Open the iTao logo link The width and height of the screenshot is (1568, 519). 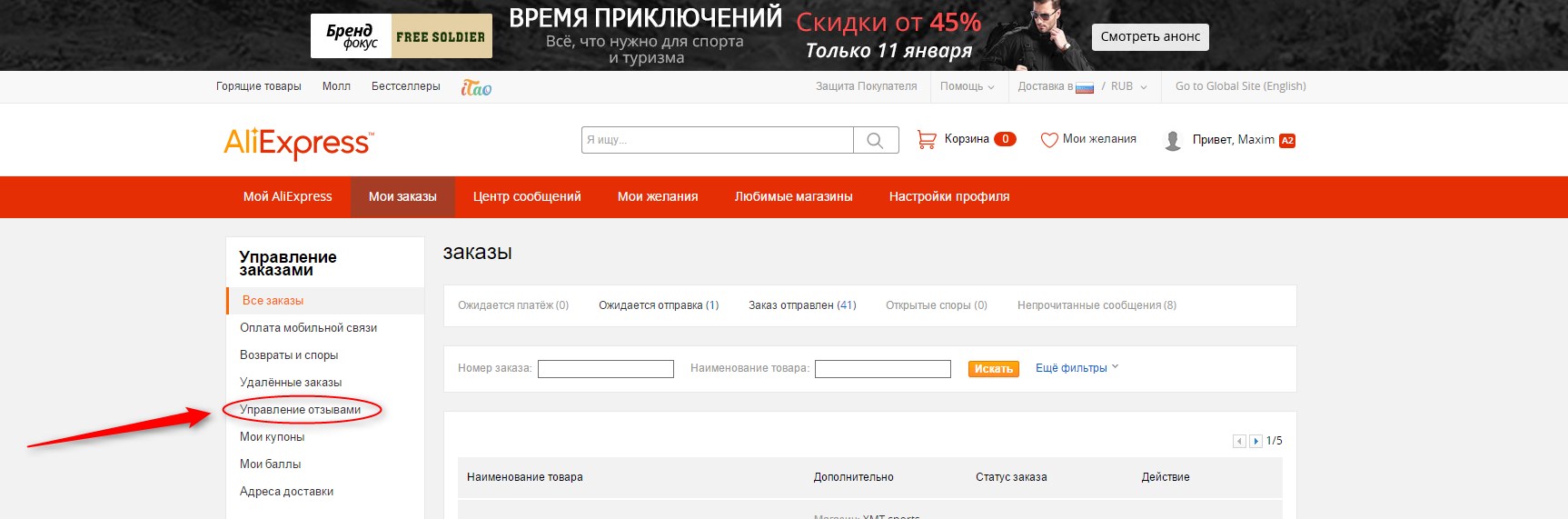(x=476, y=87)
